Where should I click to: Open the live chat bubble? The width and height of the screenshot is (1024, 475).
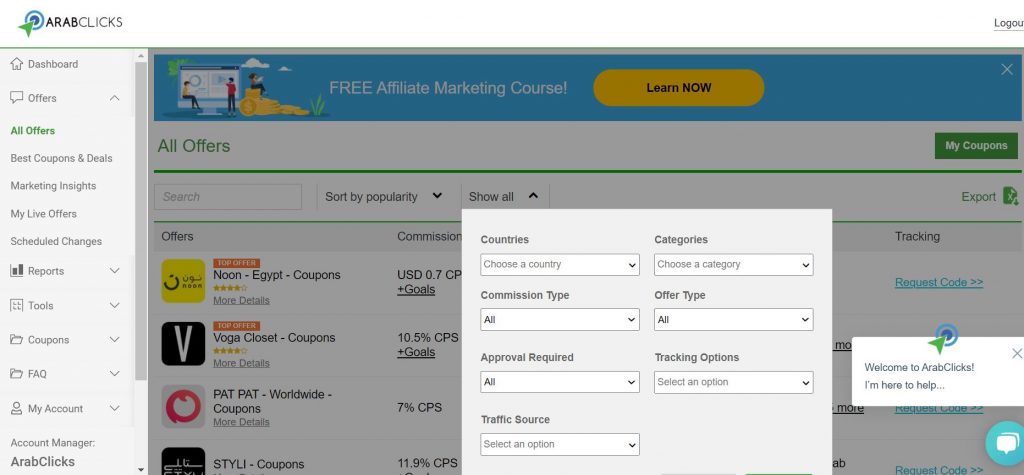1006,443
